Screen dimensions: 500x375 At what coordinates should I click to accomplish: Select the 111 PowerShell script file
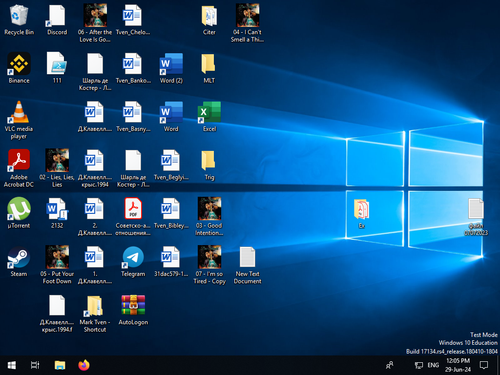coord(57,64)
